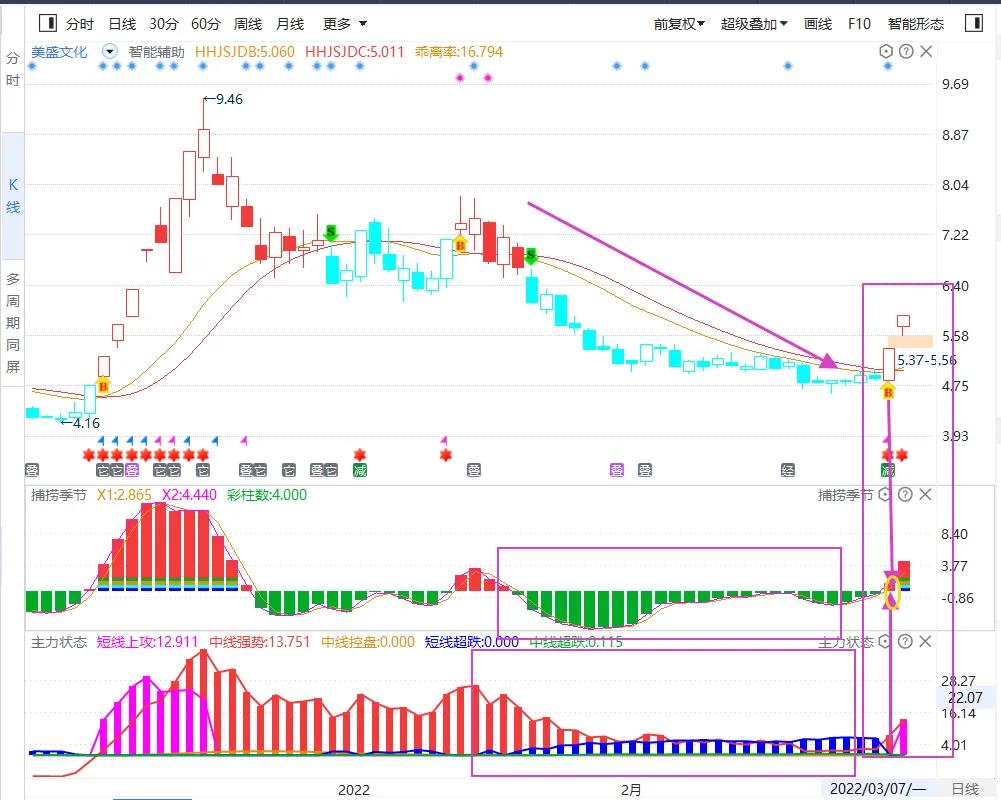Open F10 company information
Image resolution: width=1001 pixels, height=800 pixels.
pos(859,24)
